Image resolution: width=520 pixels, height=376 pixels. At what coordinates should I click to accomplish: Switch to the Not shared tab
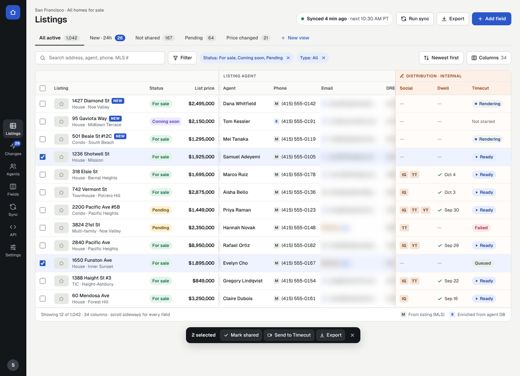155,38
